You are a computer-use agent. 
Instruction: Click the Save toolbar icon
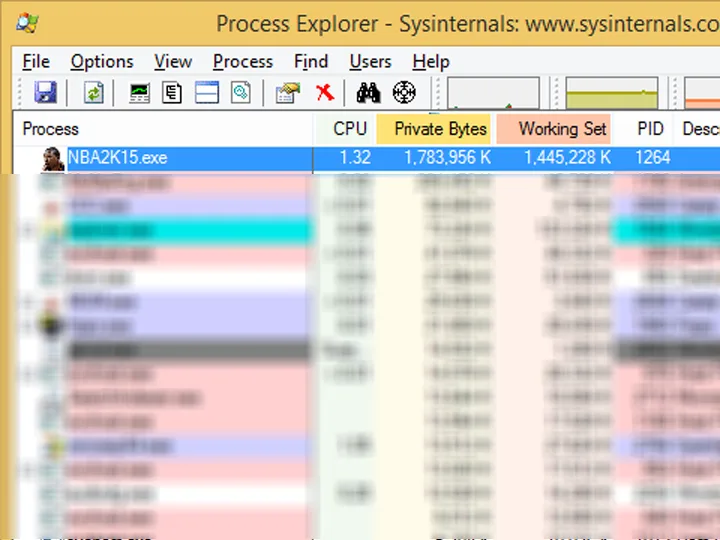click(x=45, y=92)
